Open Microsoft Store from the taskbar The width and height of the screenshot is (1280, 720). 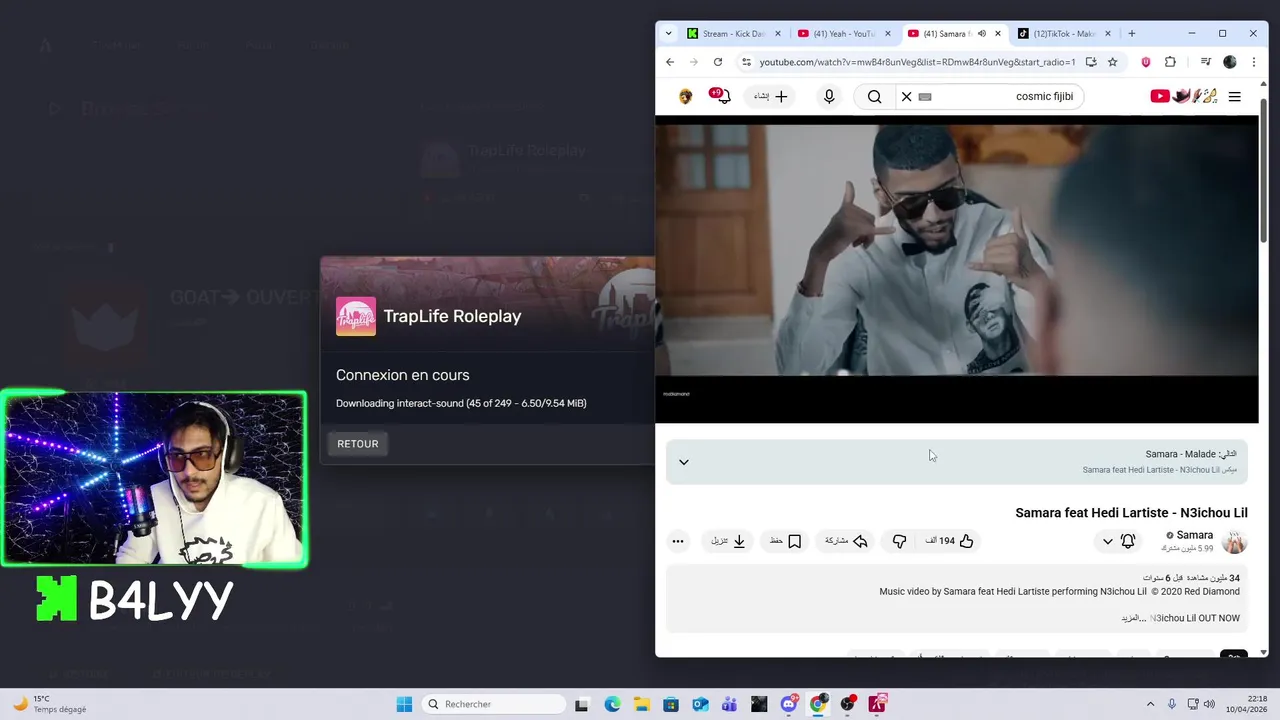(x=671, y=704)
